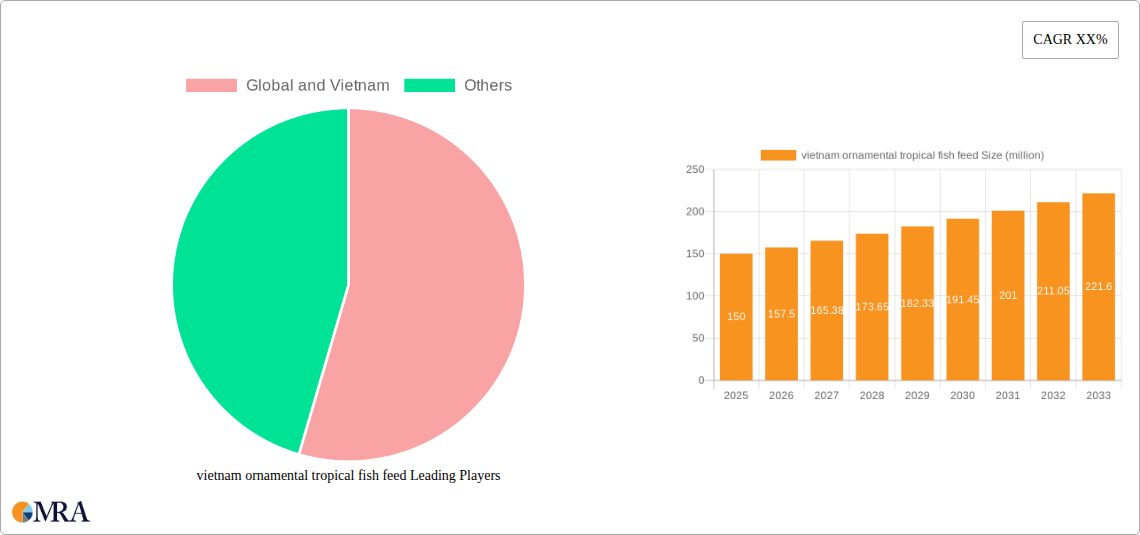
Task: Click the pink Global and Vietnam swatch
Action: [212, 85]
